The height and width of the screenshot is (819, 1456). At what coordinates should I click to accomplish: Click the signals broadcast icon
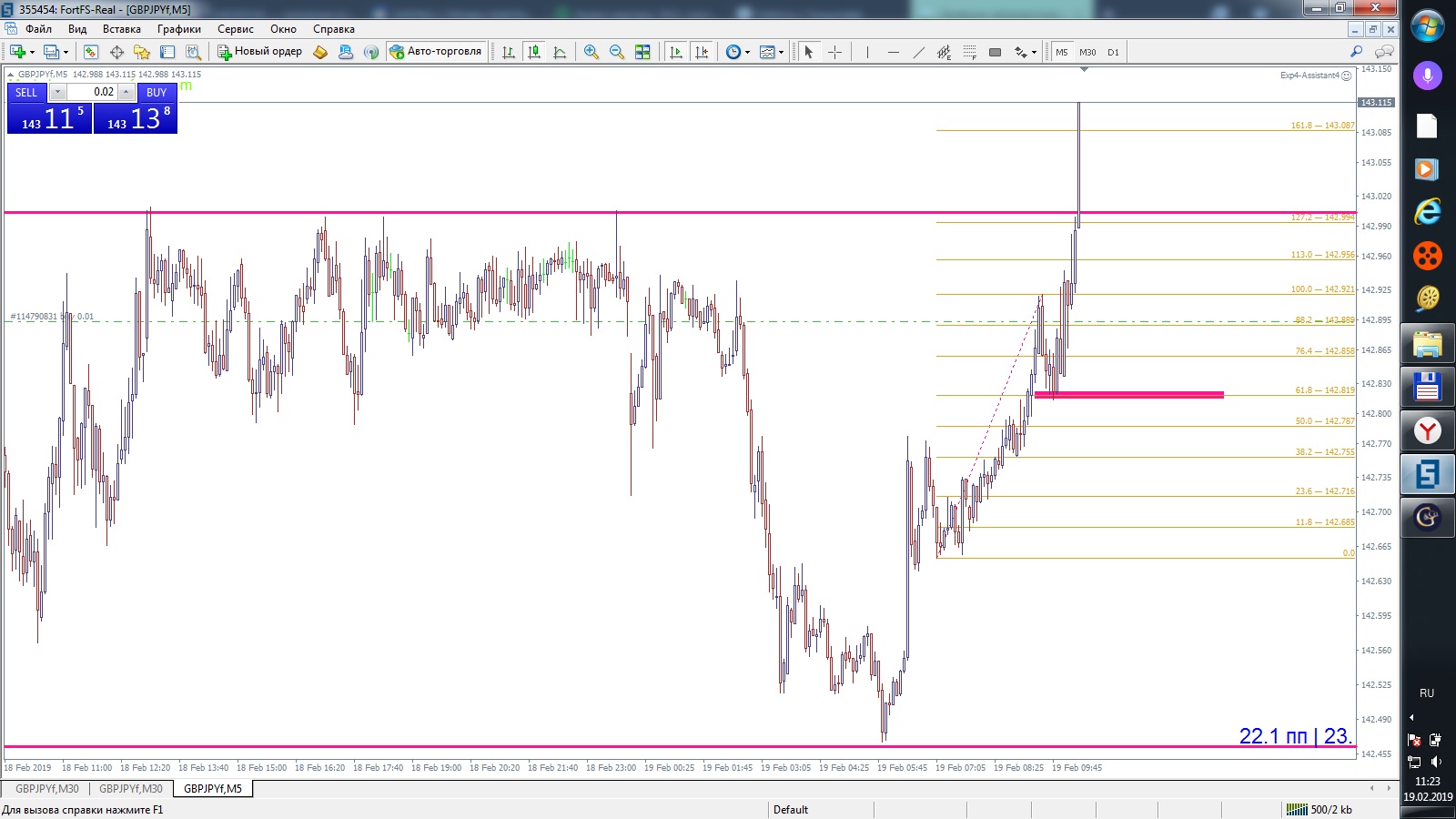coord(371,52)
